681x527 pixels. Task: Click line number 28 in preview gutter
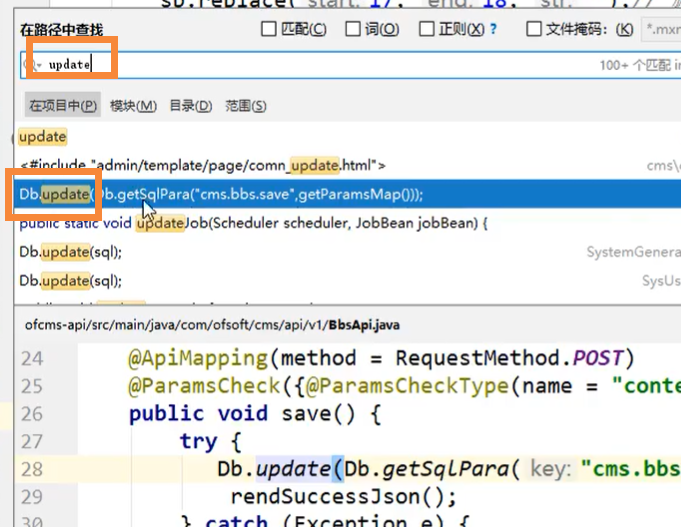[32, 470]
